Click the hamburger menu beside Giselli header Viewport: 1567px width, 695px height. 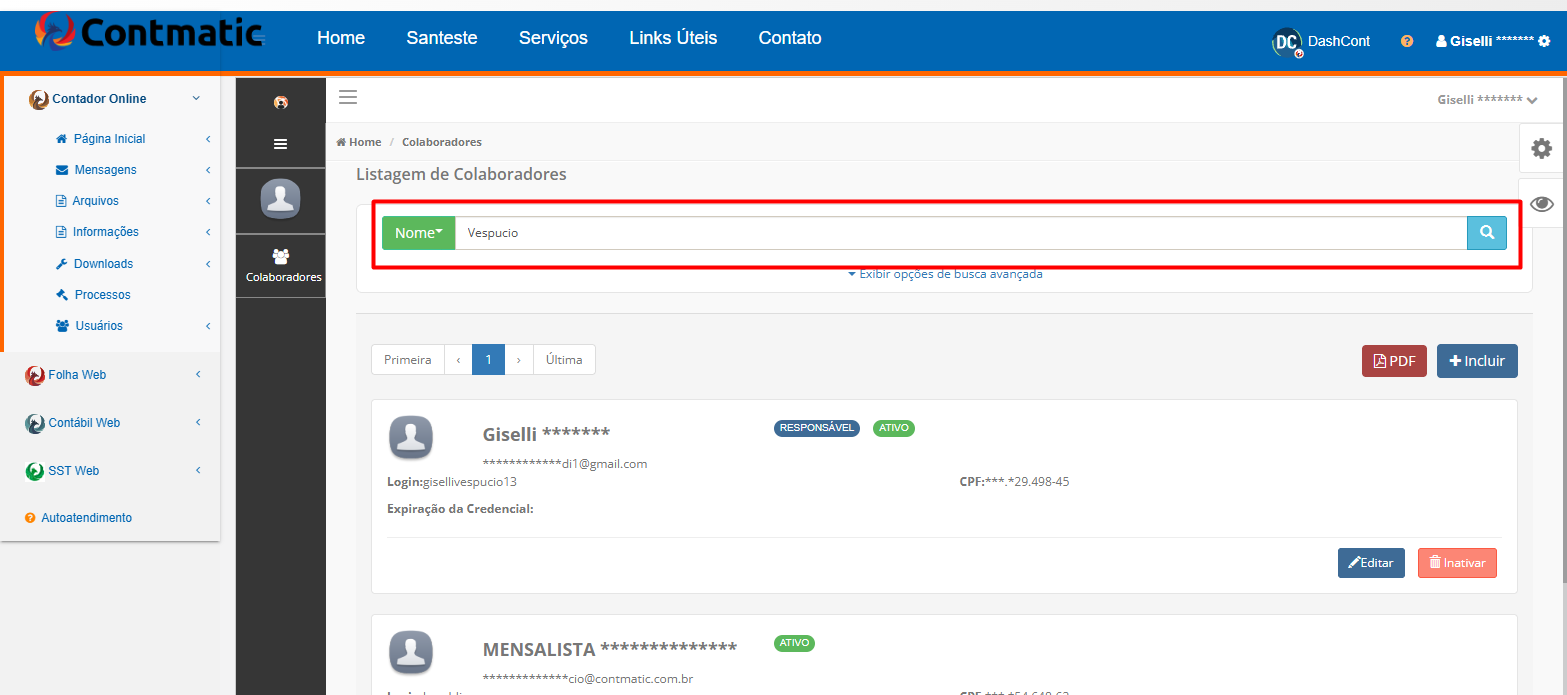click(348, 97)
